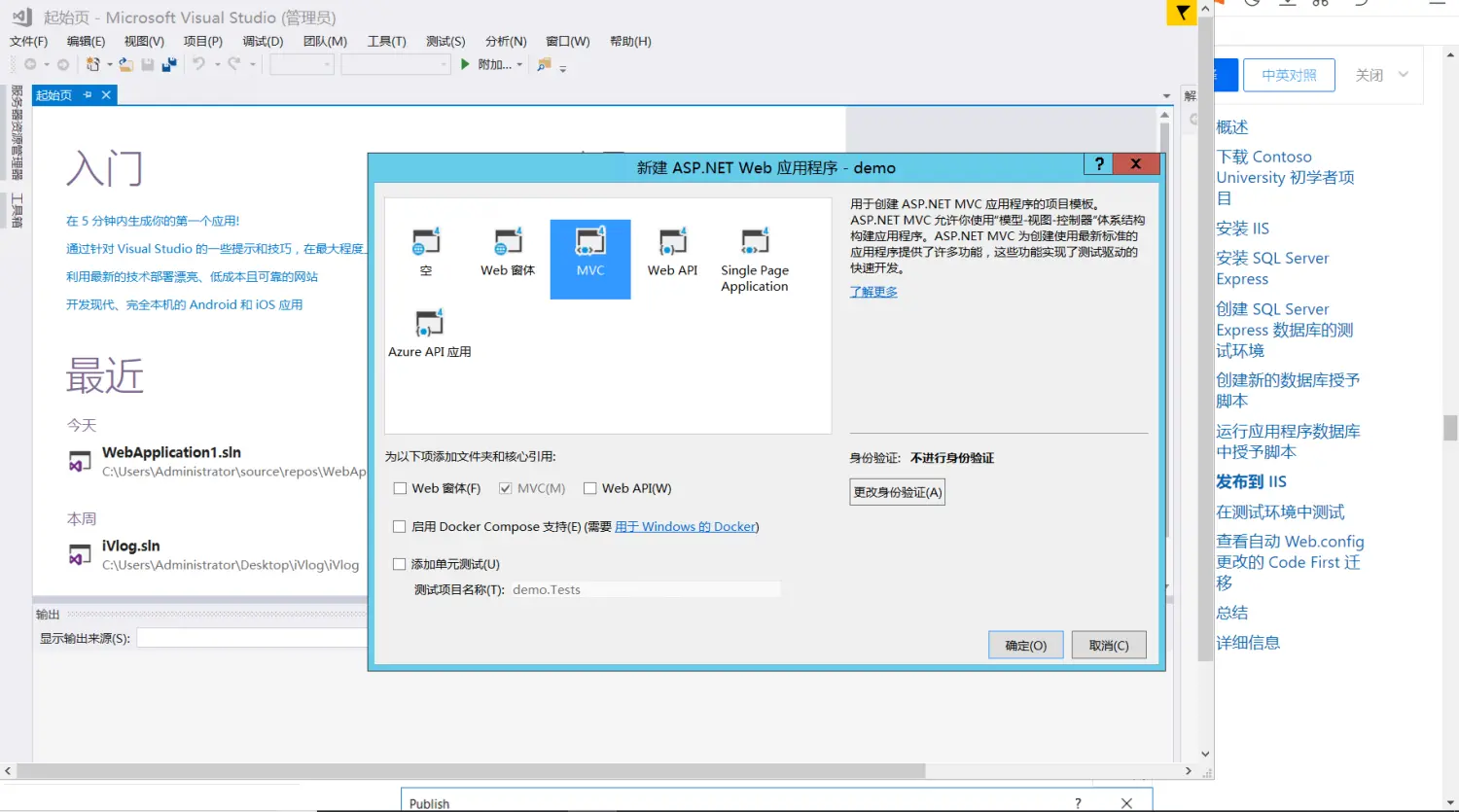Click the Visual Studio logo in title bar
This screenshot has height=812, width=1459.
pyautogui.click(x=22, y=17)
